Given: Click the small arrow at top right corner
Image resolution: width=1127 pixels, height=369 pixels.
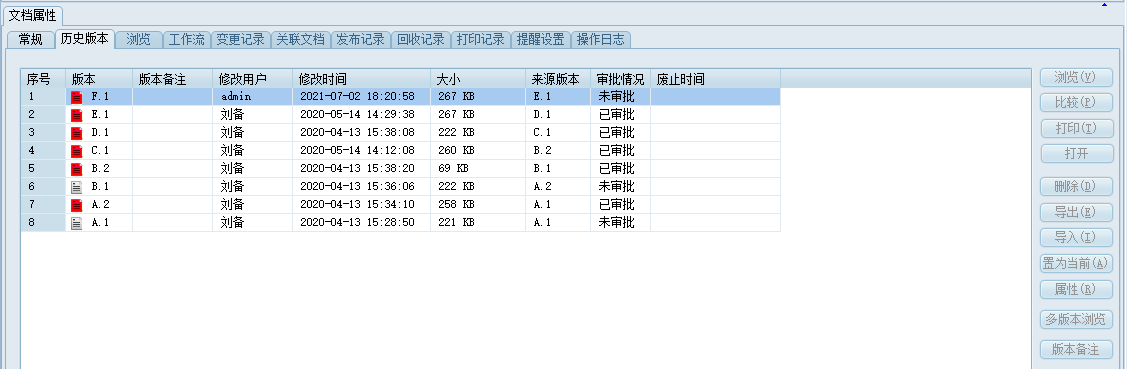Looking at the screenshot, I should [x=1105, y=4].
